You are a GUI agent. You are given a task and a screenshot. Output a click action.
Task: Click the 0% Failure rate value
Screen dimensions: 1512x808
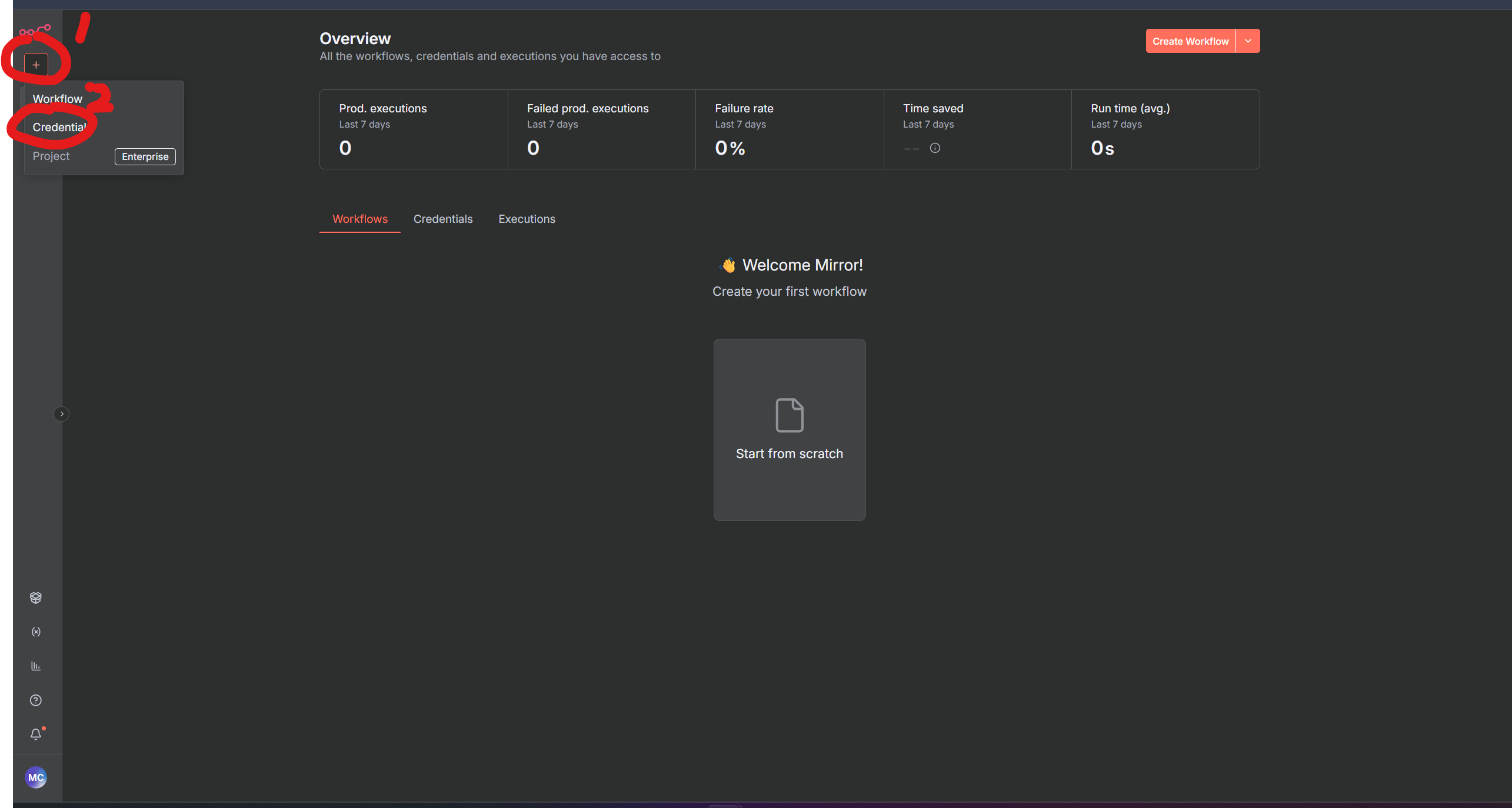[730, 148]
